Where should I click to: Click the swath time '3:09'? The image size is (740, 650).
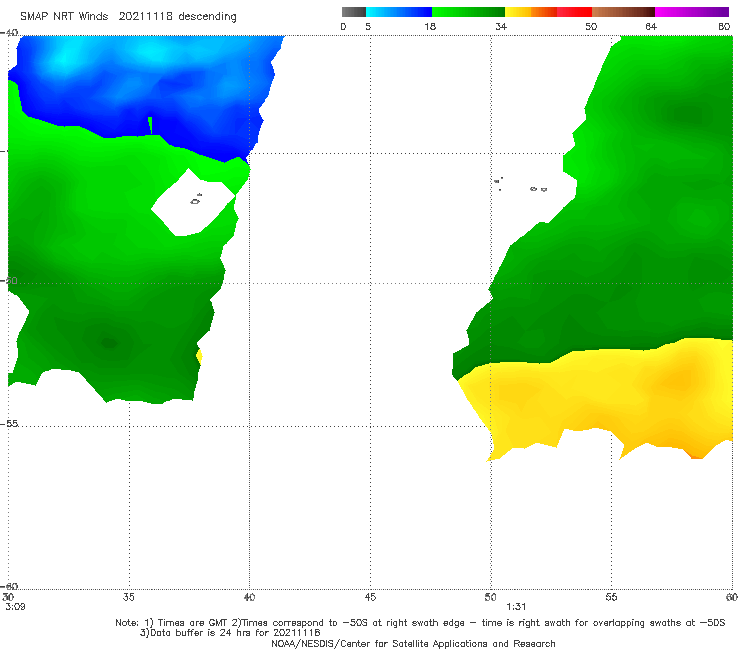(x=15, y=607)
